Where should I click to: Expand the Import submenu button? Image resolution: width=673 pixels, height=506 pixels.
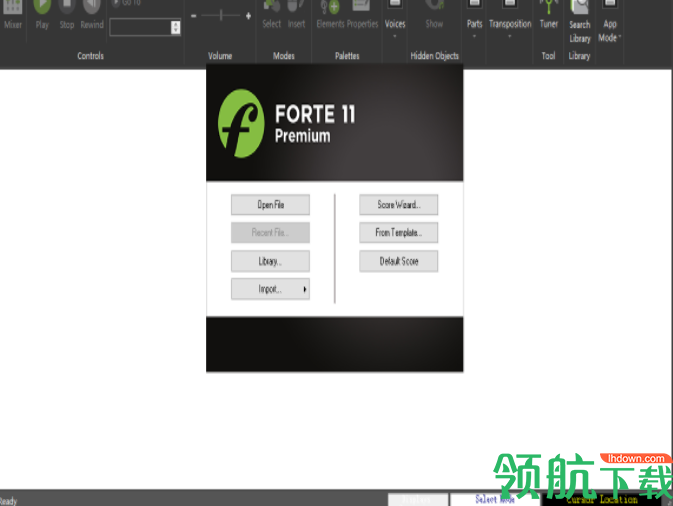coord(270,289)
